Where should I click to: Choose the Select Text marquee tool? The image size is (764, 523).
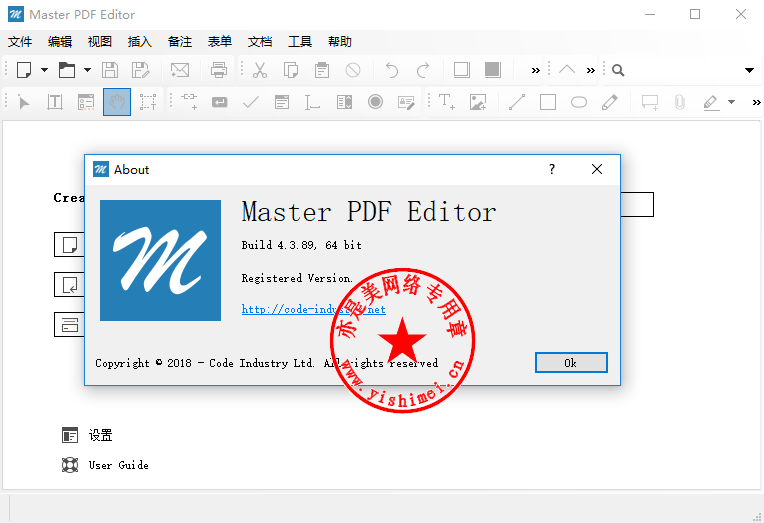(148, 102)
